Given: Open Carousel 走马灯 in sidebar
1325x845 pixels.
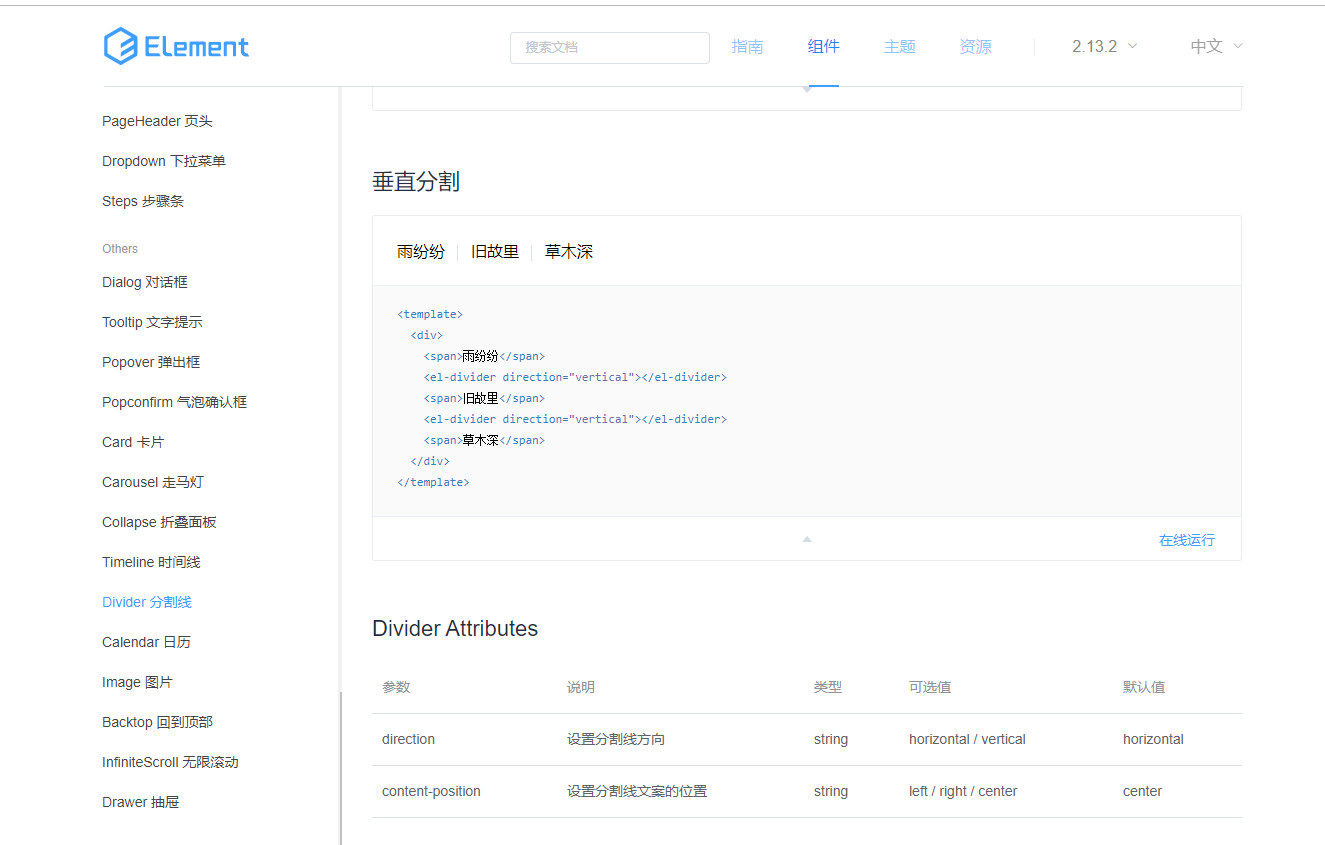Looking at the screenshot, I should pos(153,482).
